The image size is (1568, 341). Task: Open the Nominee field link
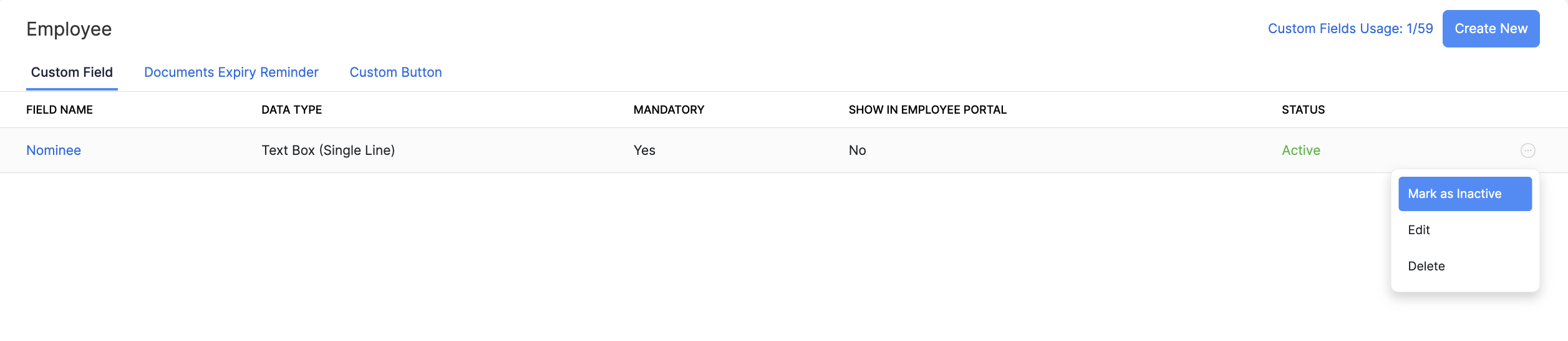[x=54, y=151]
